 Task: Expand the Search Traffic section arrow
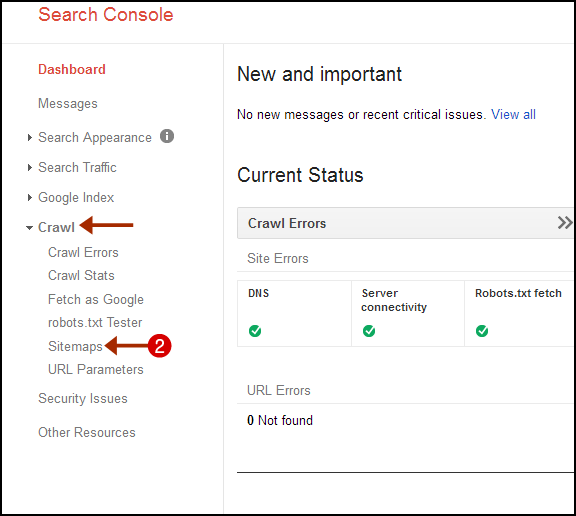point(30,168)
